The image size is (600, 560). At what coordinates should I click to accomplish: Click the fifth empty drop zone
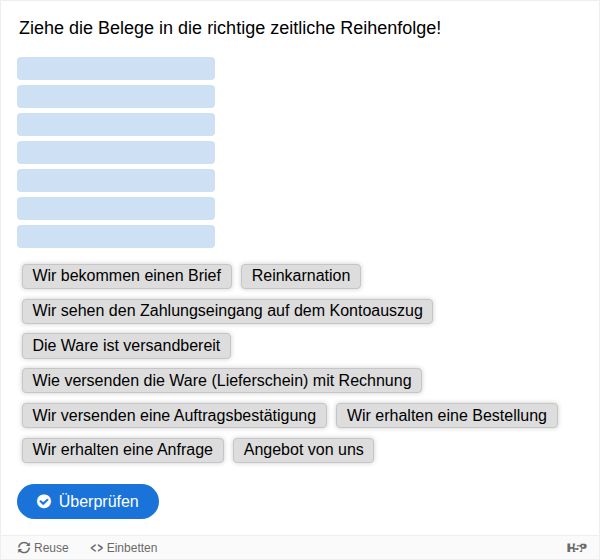click(116, 180)
